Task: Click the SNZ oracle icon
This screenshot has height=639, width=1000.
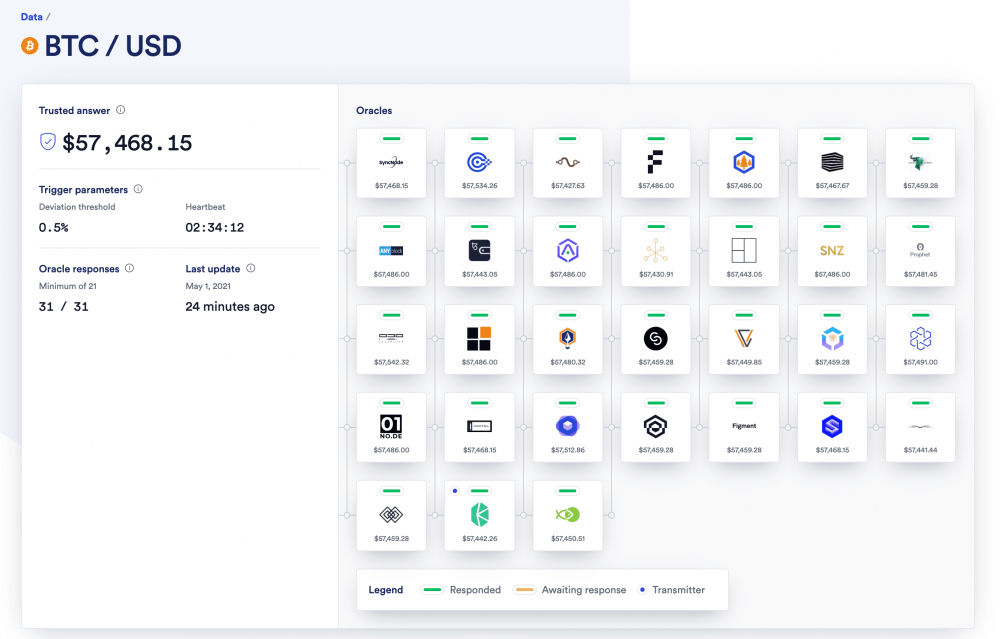Action: 832,248
